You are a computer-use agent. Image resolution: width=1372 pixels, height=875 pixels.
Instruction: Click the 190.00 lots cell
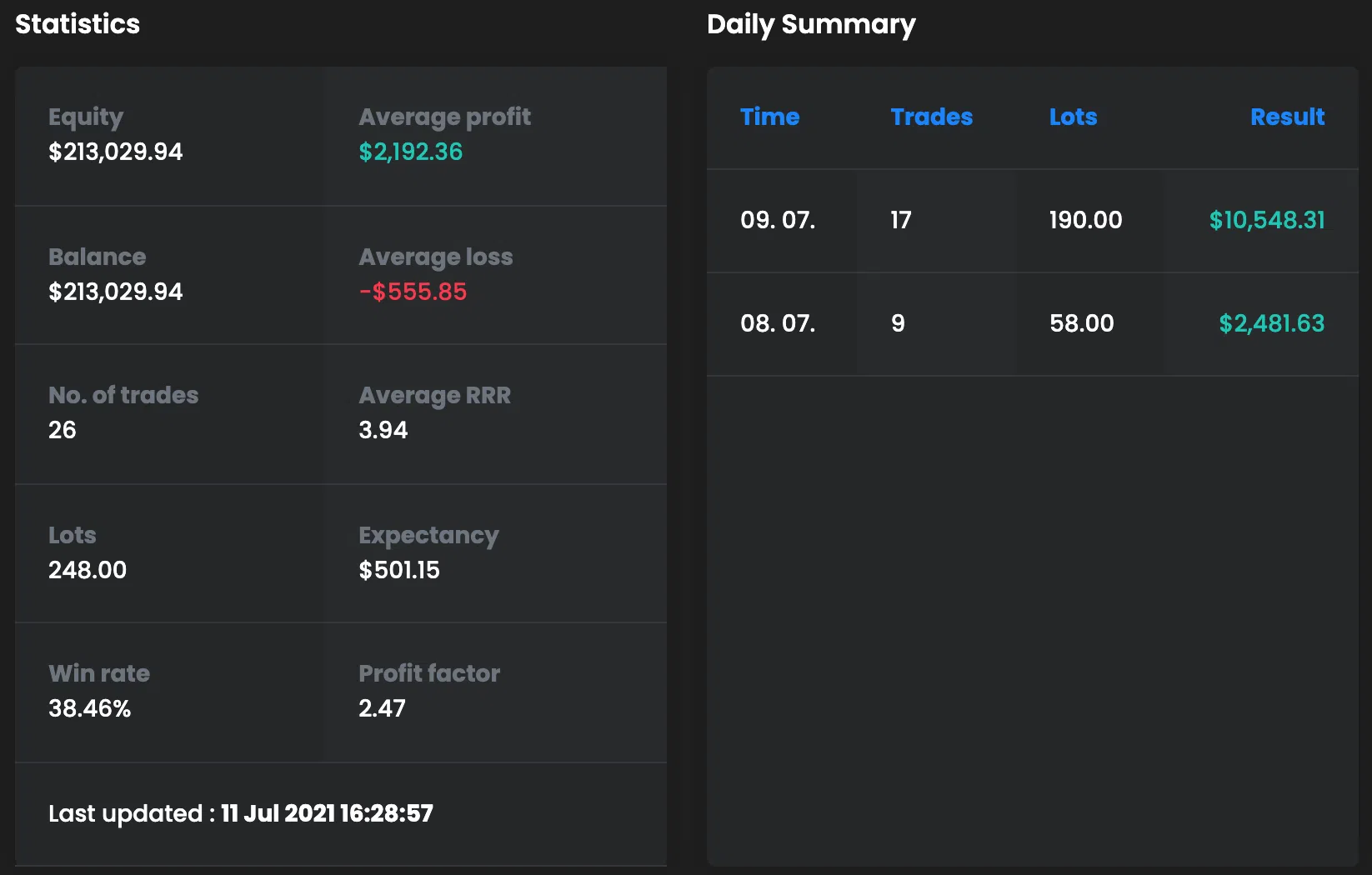pyautogui.click(x=1085, y=221)
